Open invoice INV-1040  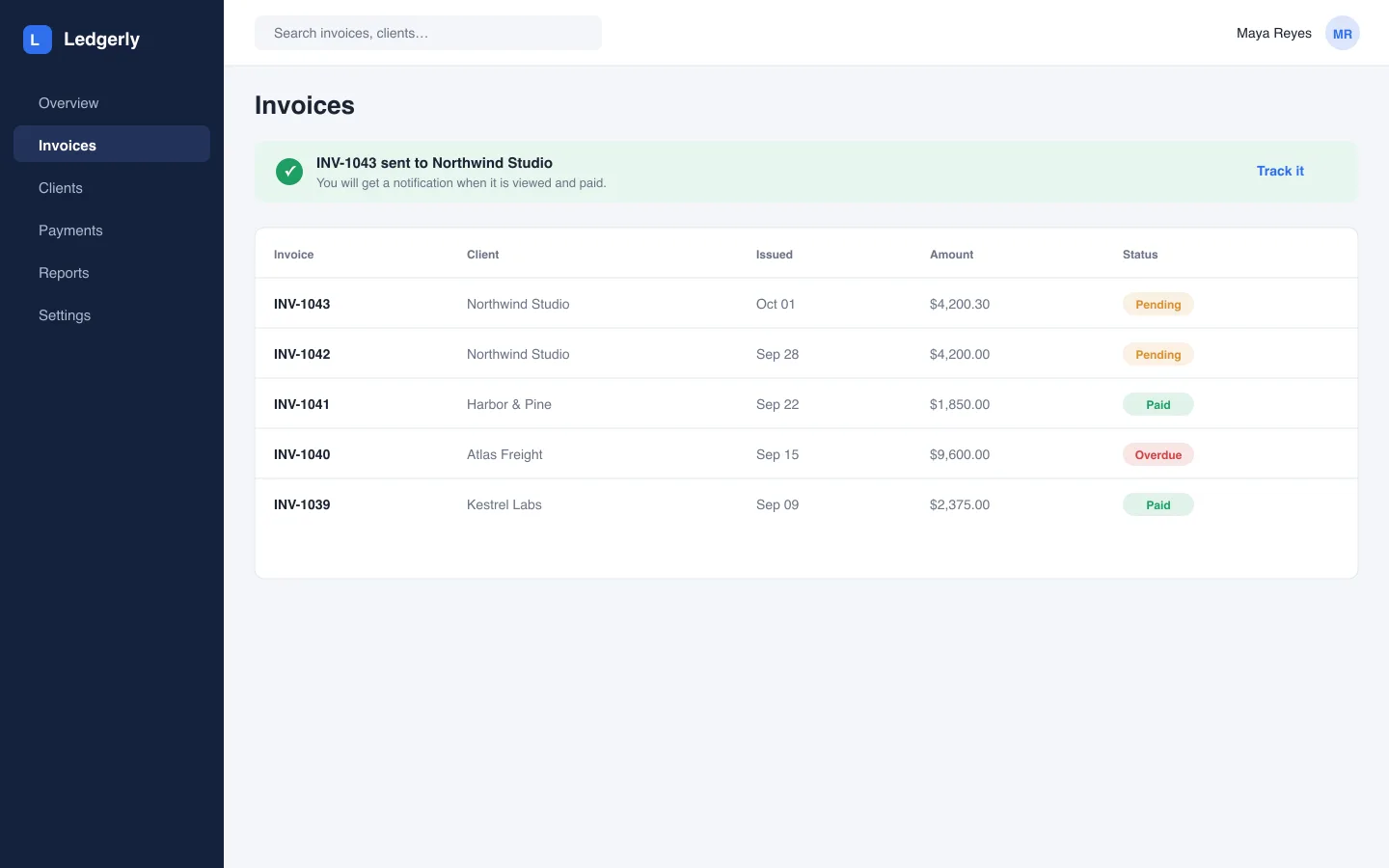click(x=302, y=454)
